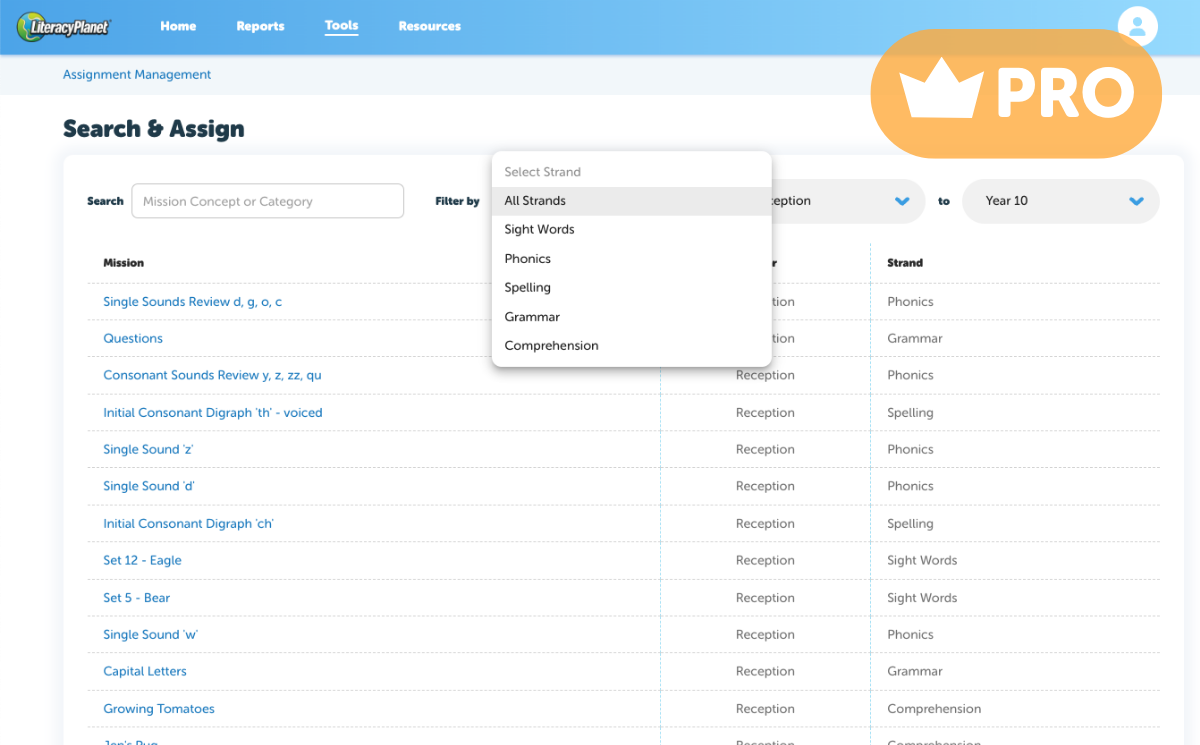The height and width of the screenshot is (745, 1200).
Task: Click the Assignment Management breadcrumb link
Action: [x=137, y=75]
